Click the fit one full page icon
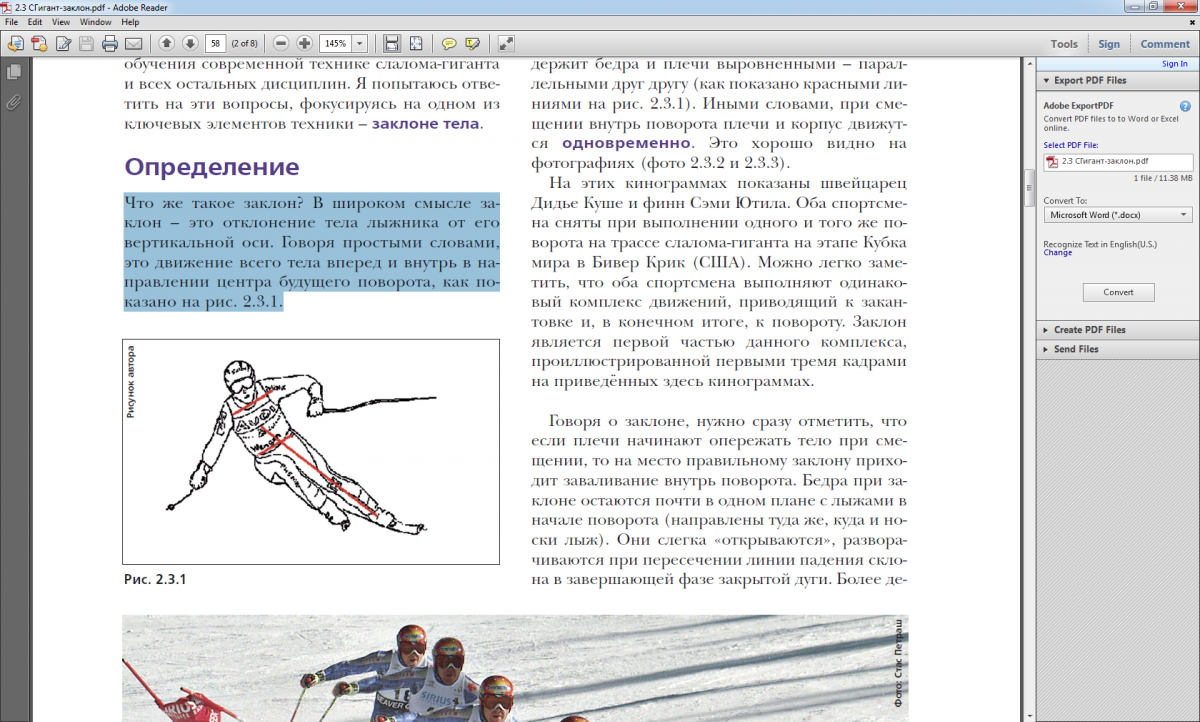1200x722 pixels. [x=416, y=43]
